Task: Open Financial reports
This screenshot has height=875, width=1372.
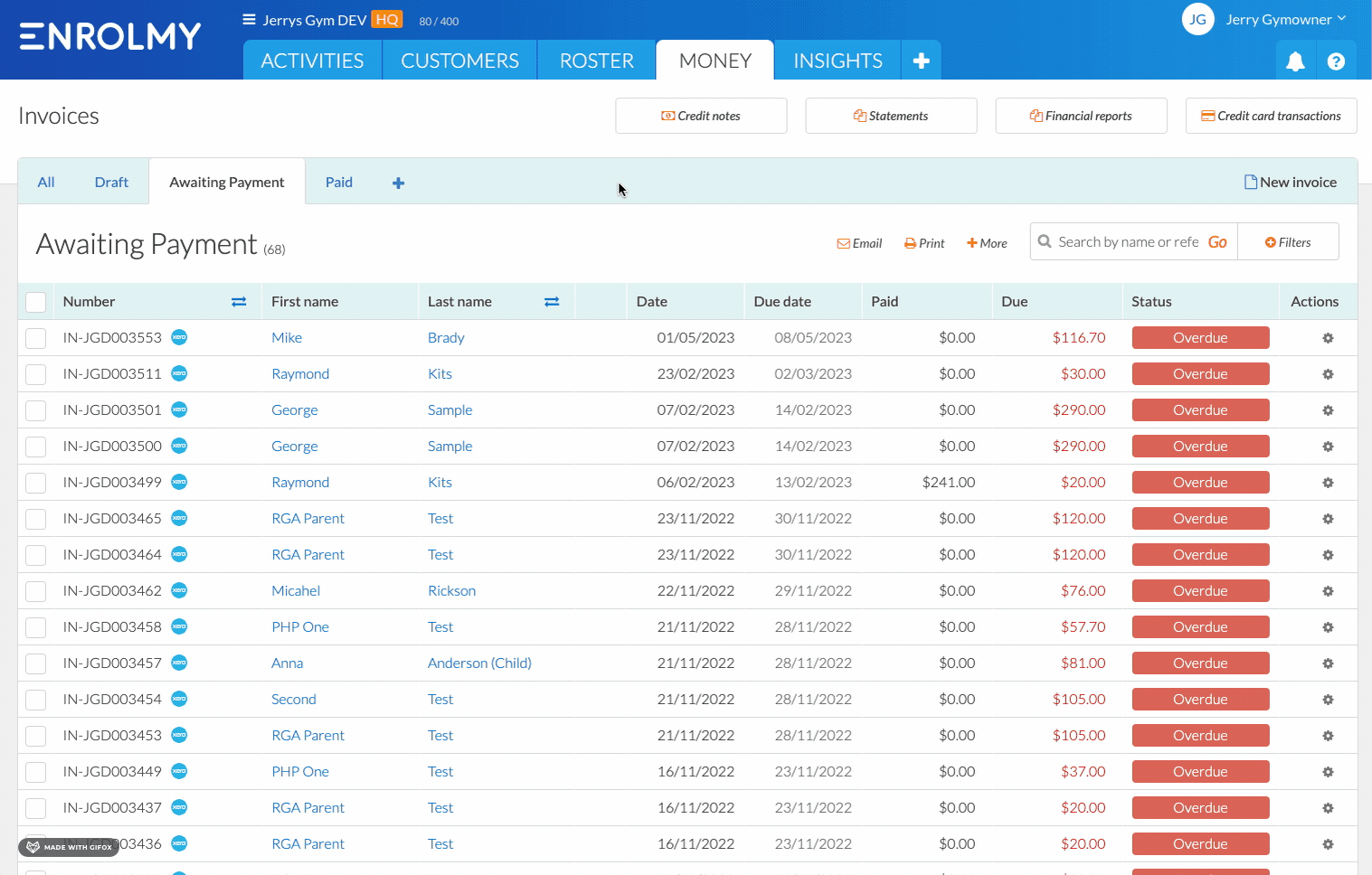Action: tap(1081, 116)
